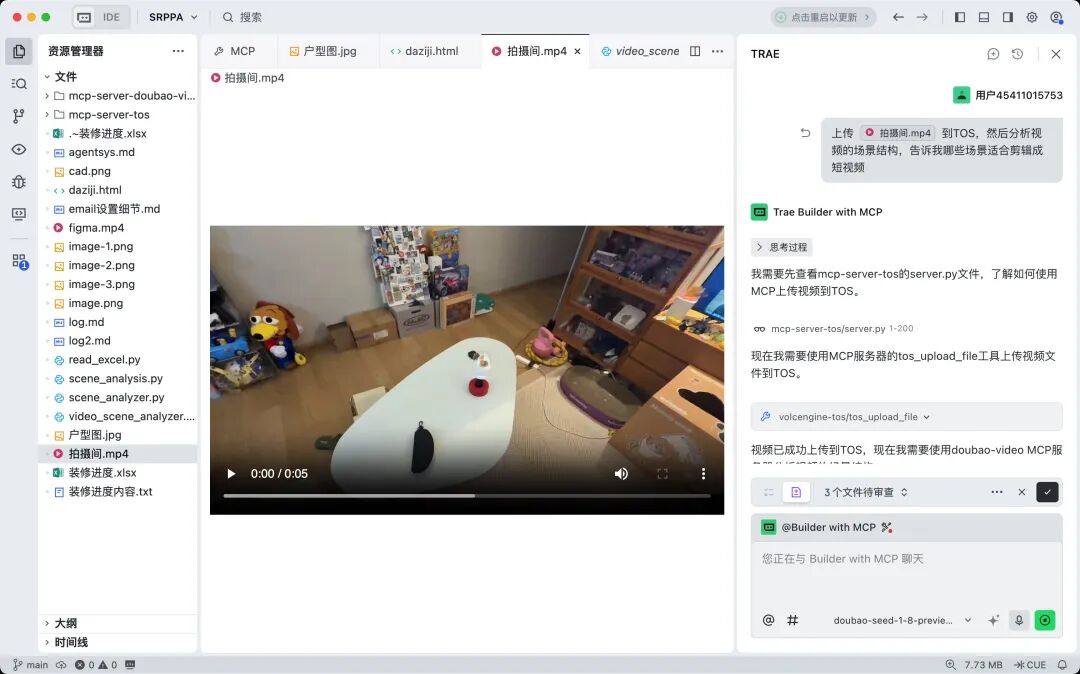This screenshot has height=674, width=1080.
Task: Accept all pending file changes with checkmark
Action: point(1047,492)
